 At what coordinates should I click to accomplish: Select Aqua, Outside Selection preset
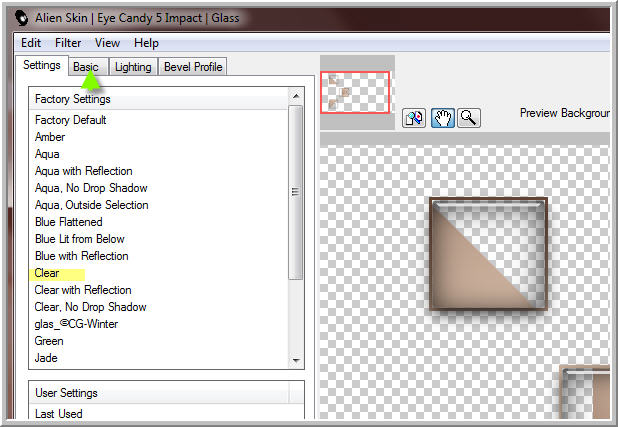[x=91, y=205]
